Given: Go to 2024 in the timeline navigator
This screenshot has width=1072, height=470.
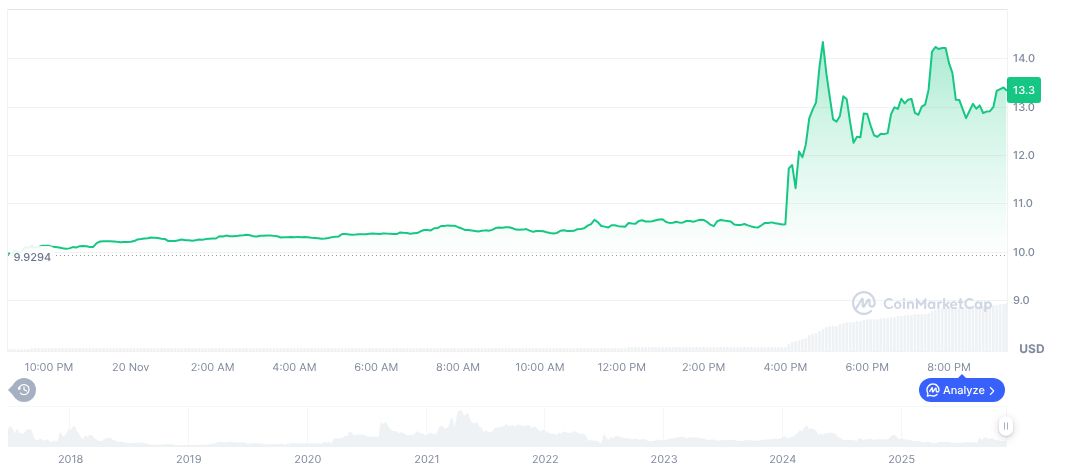Looking at the screenshot, I should [783, 459].
